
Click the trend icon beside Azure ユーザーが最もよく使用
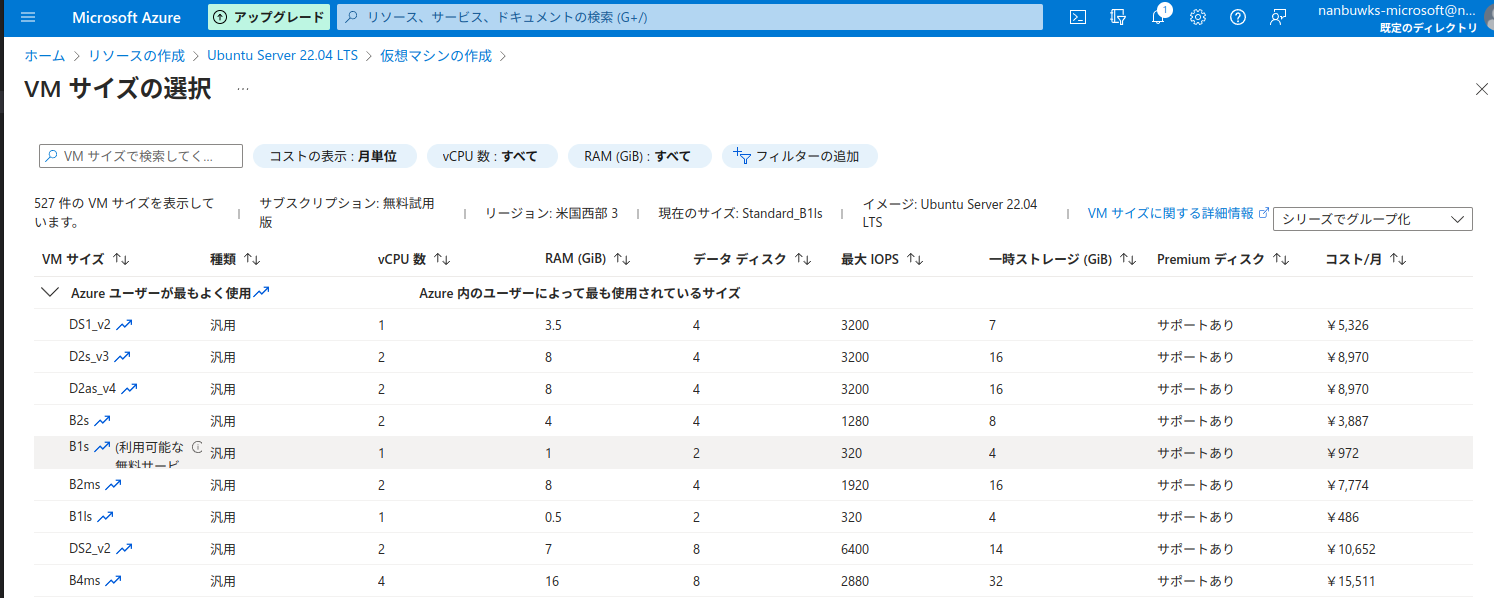point(262,292)
